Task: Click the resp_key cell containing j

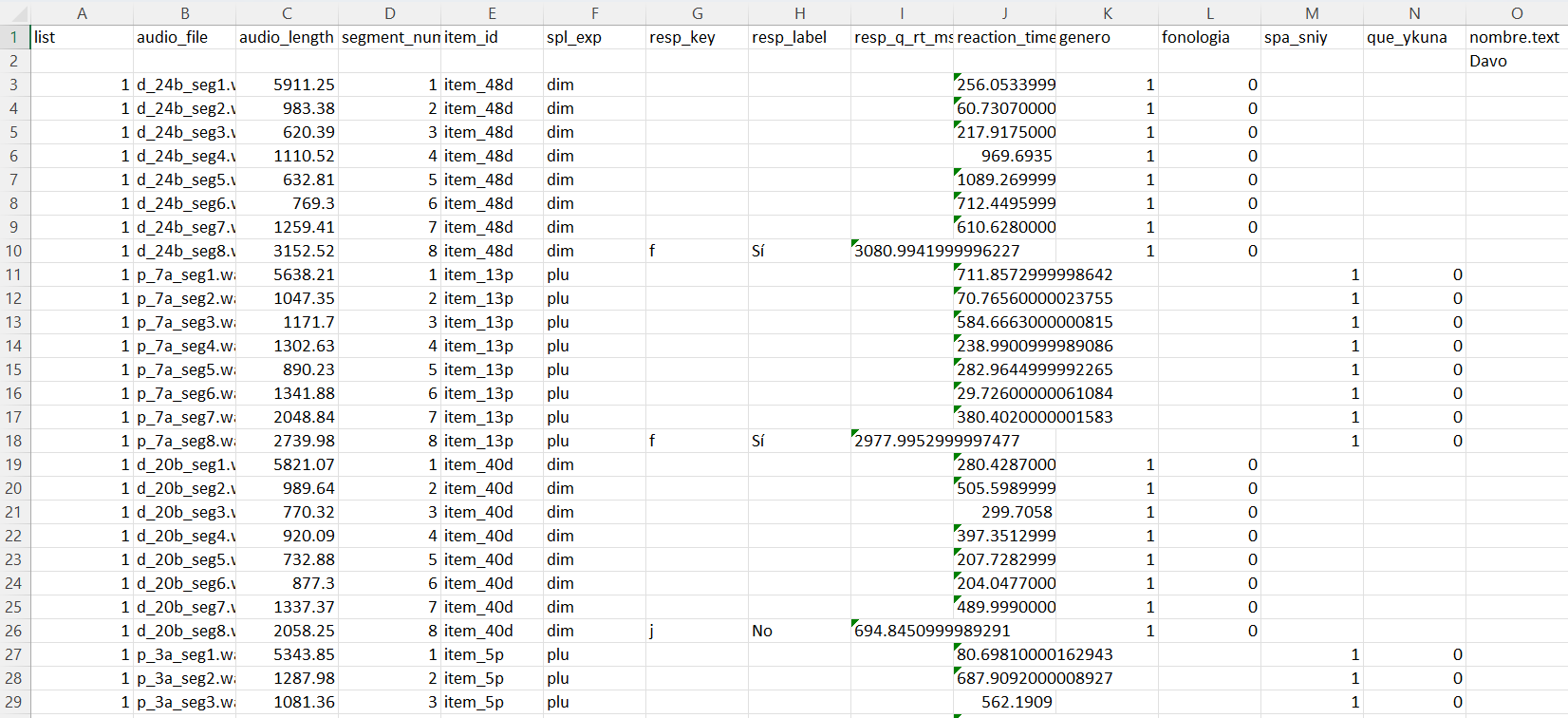Action: pos(697,631)
